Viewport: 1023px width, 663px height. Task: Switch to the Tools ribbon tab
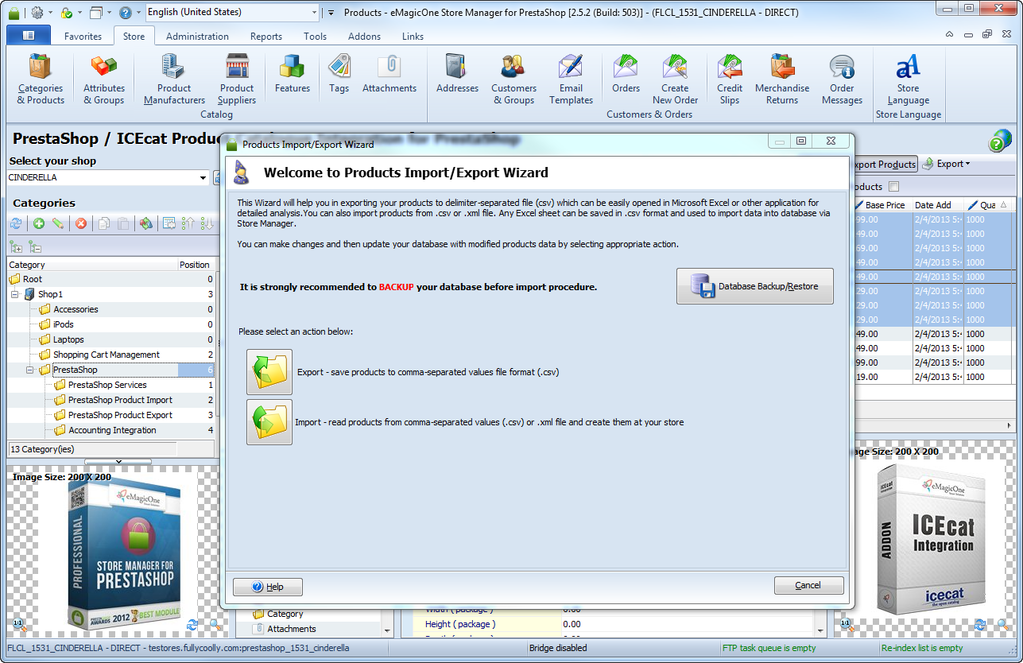[315, 37]
